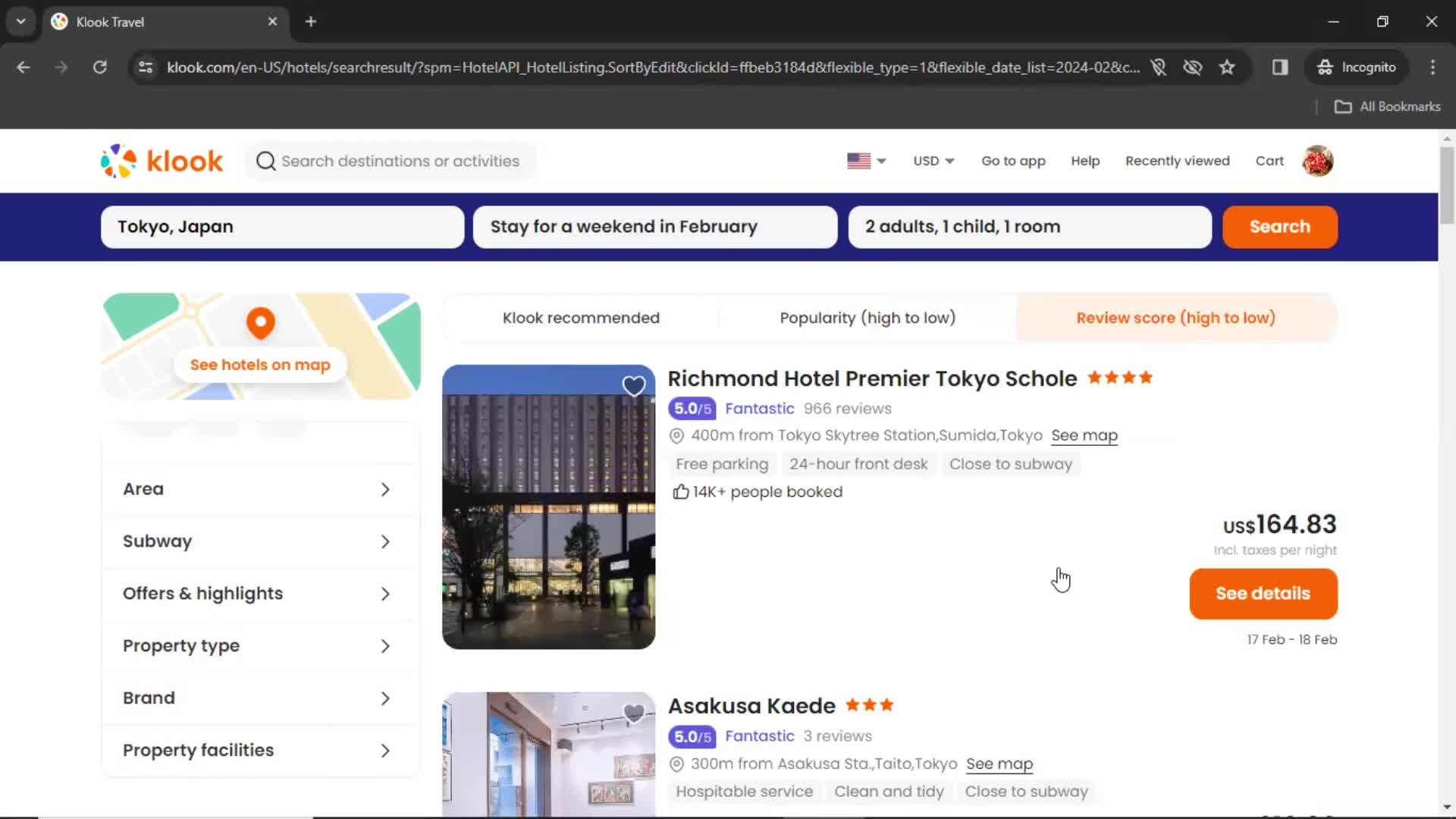This screenshot has height=819, width=1456.
Task: Open a new browser tab
Action: coord(311,22)
